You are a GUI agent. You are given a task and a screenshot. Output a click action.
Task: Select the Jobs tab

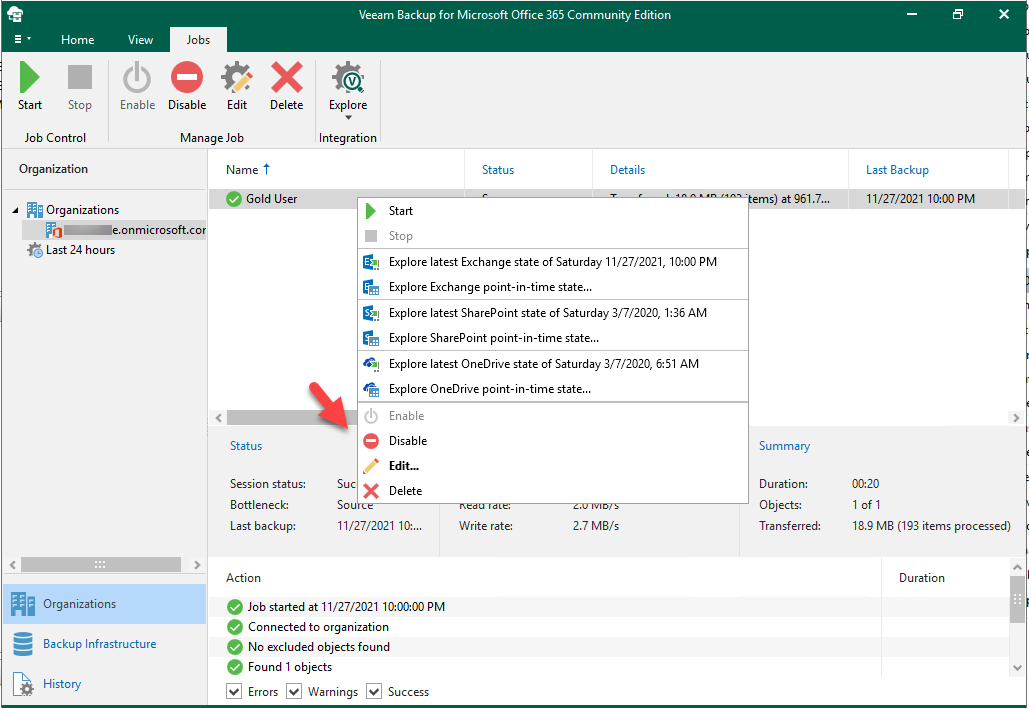[198, 39]
